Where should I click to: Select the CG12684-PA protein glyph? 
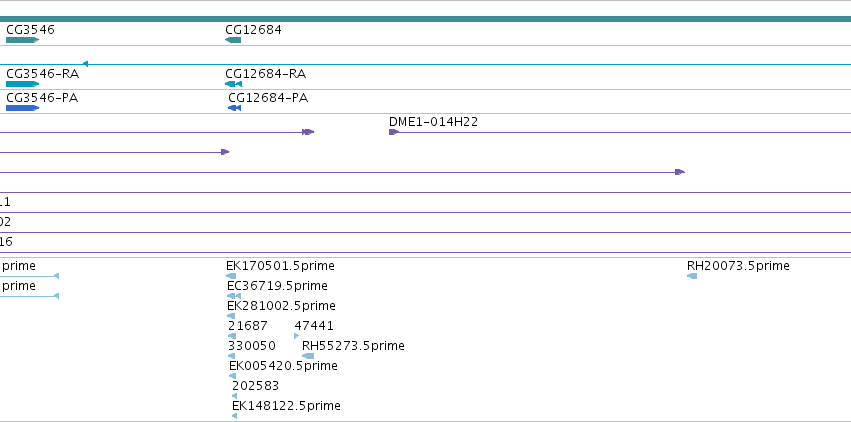tap(234, 108)
